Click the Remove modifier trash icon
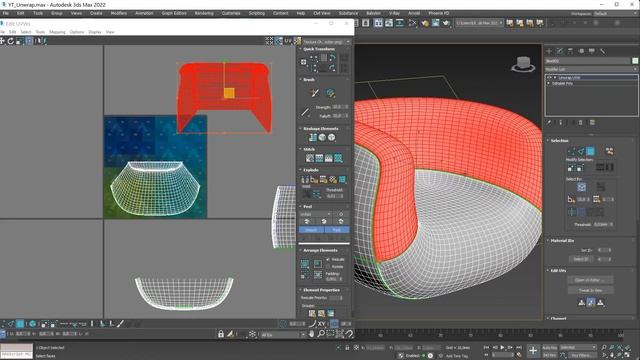The image size is (640, 360). (x=580, y=122)
